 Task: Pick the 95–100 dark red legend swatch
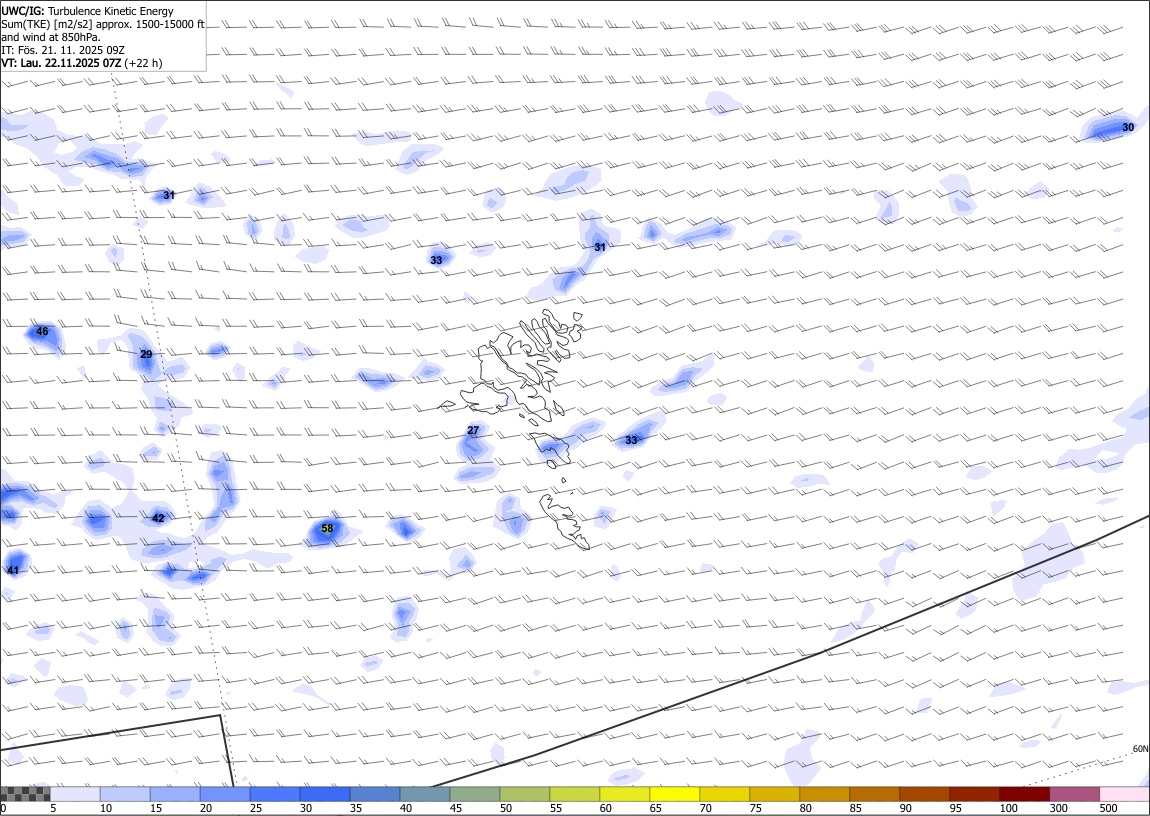[974, 794]
